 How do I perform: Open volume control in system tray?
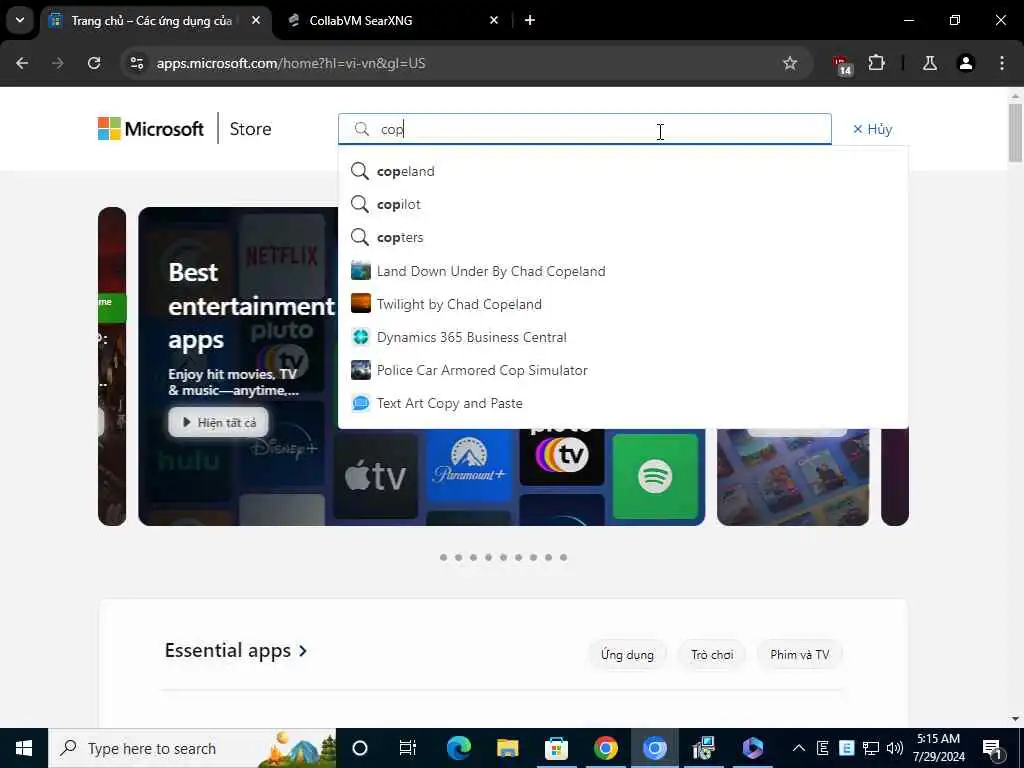(894, 748)
